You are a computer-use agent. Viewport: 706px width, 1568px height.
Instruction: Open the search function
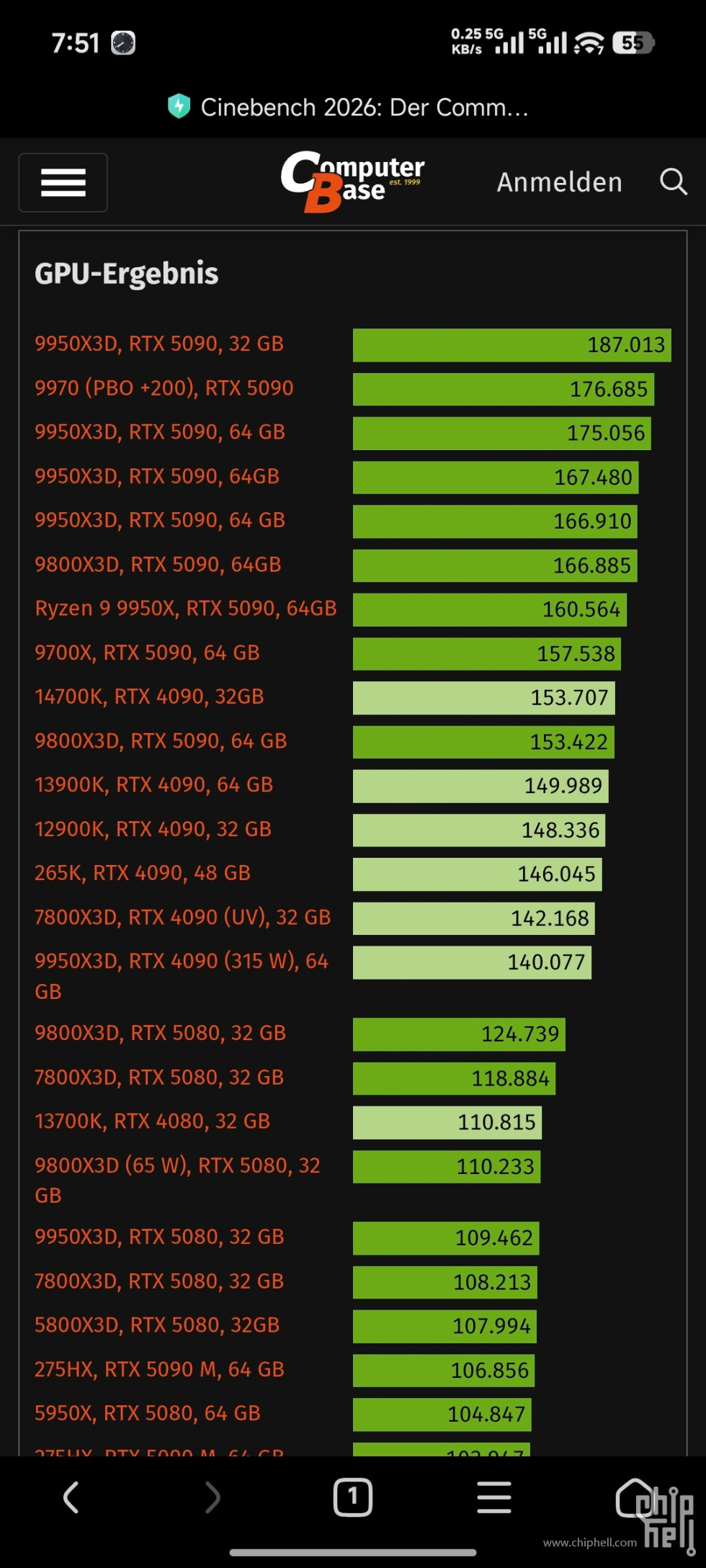tap(673, 182)
